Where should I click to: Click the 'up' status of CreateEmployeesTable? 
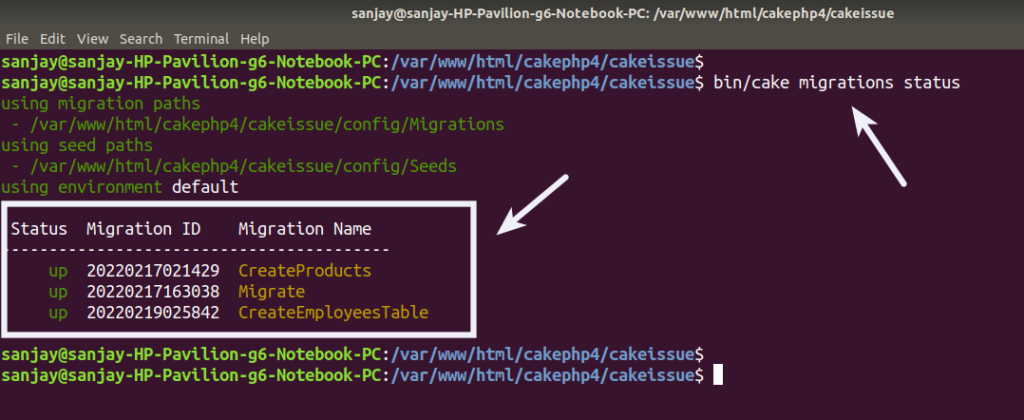[x=58, y=313]
